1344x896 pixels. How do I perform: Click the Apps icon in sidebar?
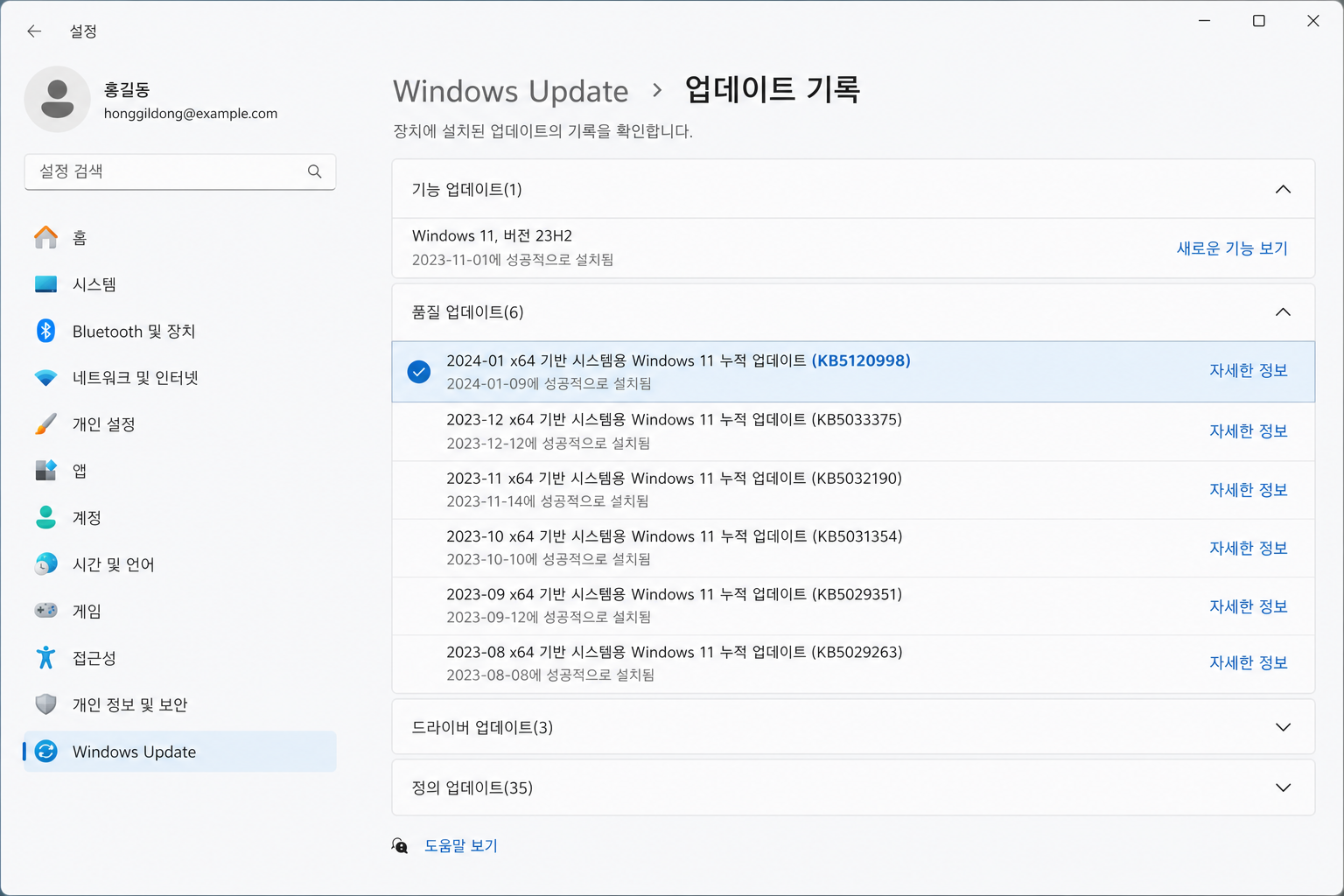(x=46, y=471)
